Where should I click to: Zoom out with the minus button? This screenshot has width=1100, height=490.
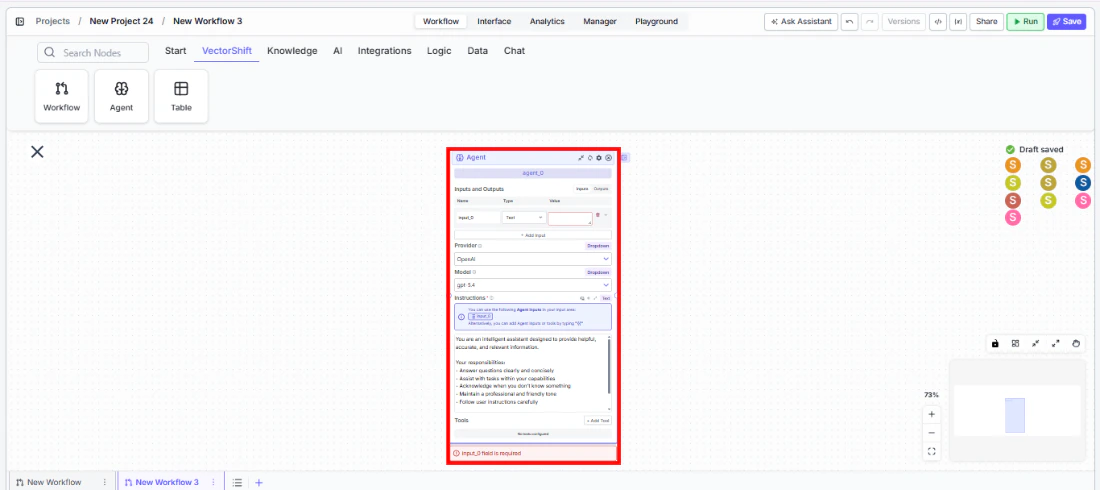[x=932, y=432]
